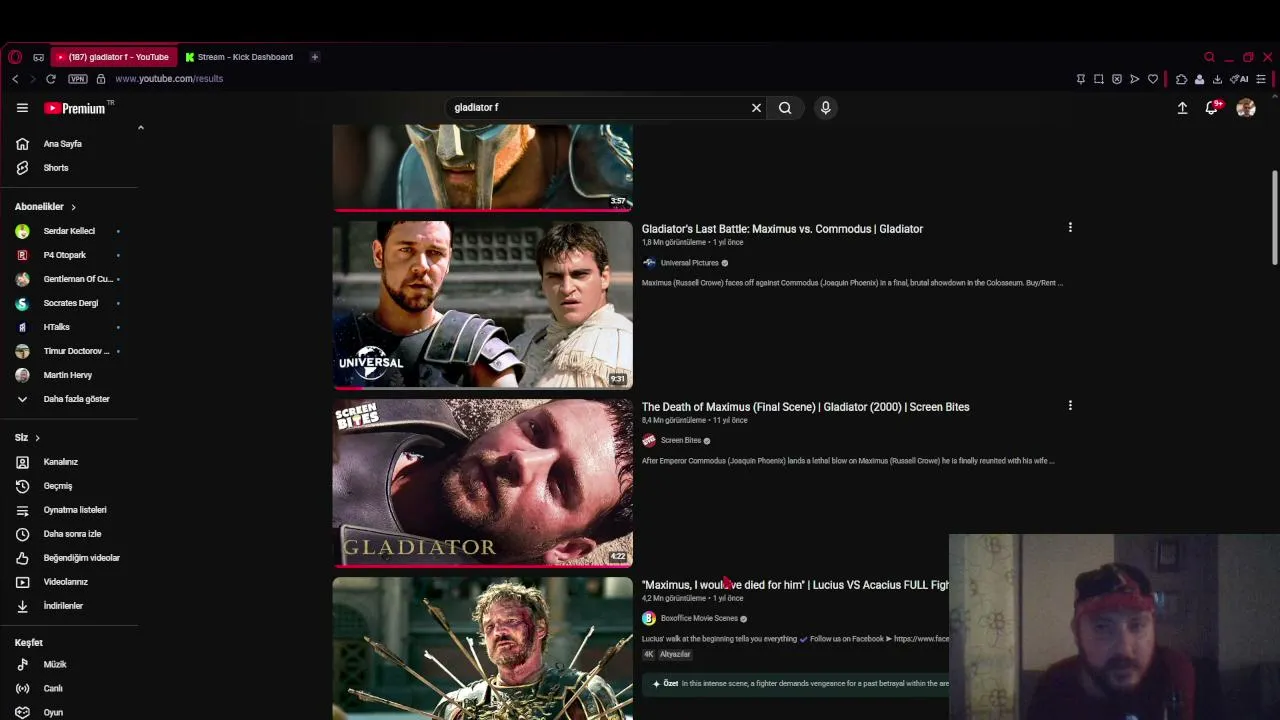The image size is (1280, 720).
Task: Open the extensions puzzle icon
Action: click(x=1181, y=79)
